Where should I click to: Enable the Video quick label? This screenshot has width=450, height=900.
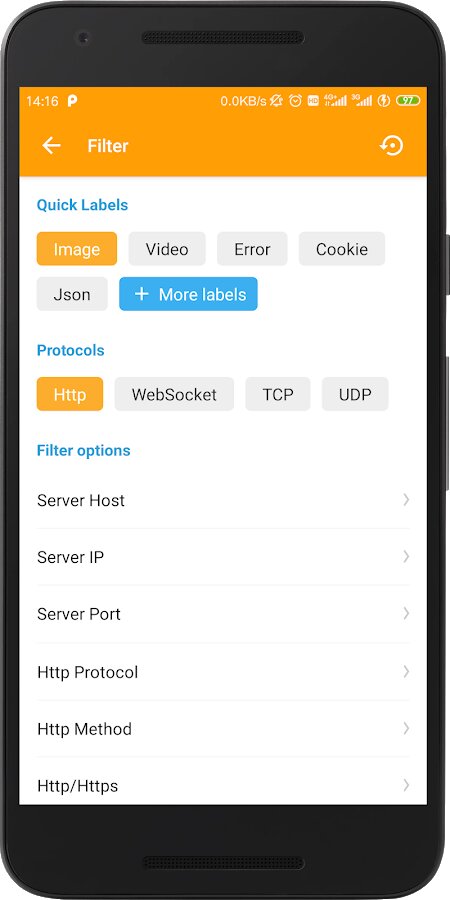pyautogui.click(x=167, y=249)
